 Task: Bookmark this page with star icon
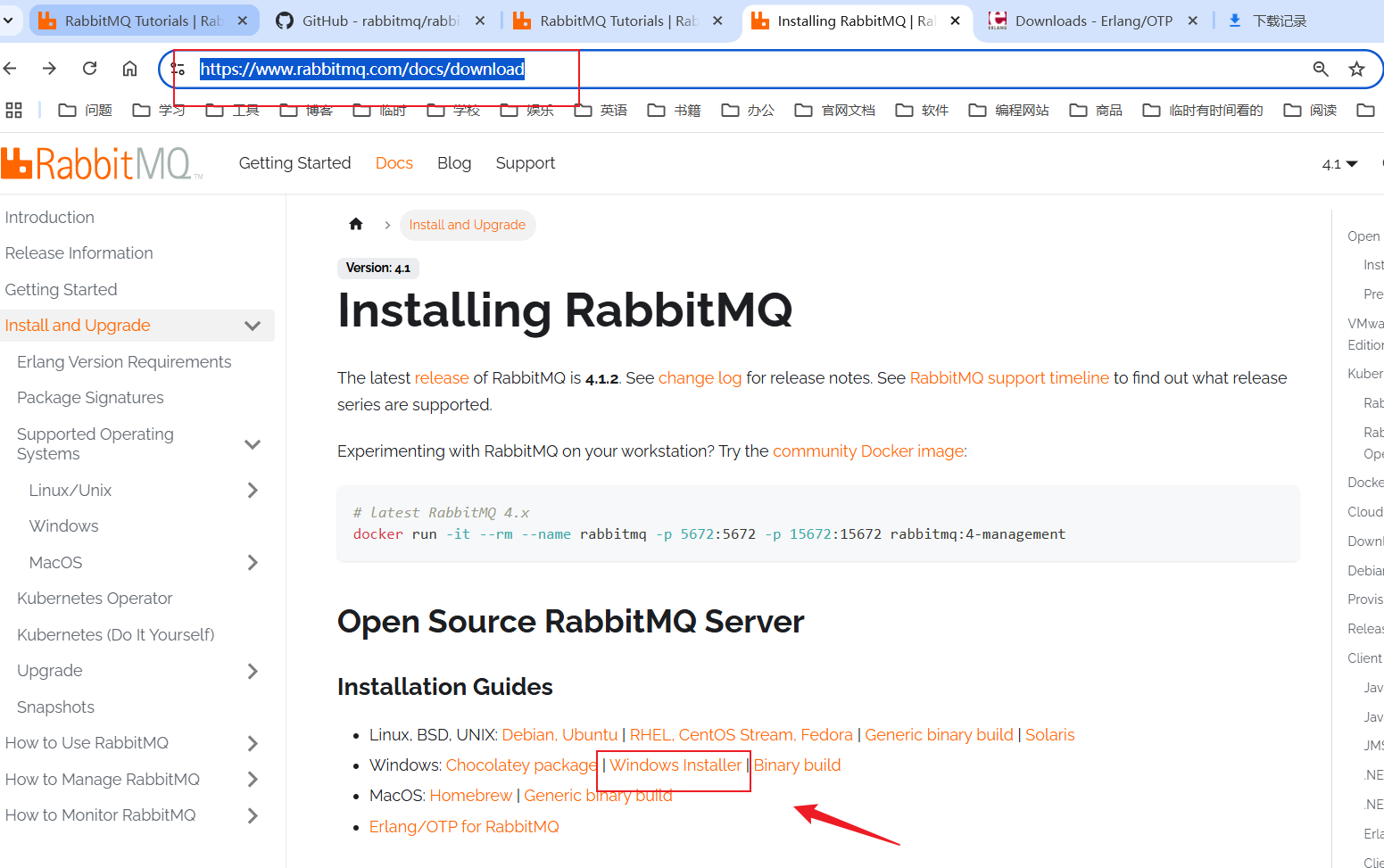(x=1356, y=69)
